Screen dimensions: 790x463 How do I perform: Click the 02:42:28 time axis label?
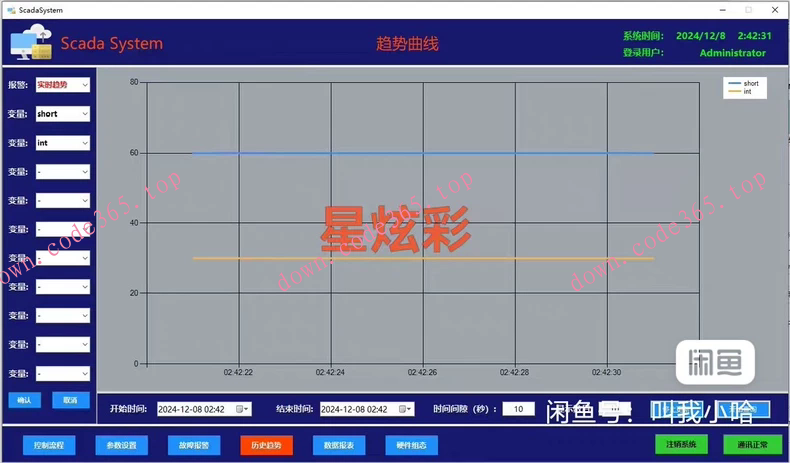tap(514, 372)
